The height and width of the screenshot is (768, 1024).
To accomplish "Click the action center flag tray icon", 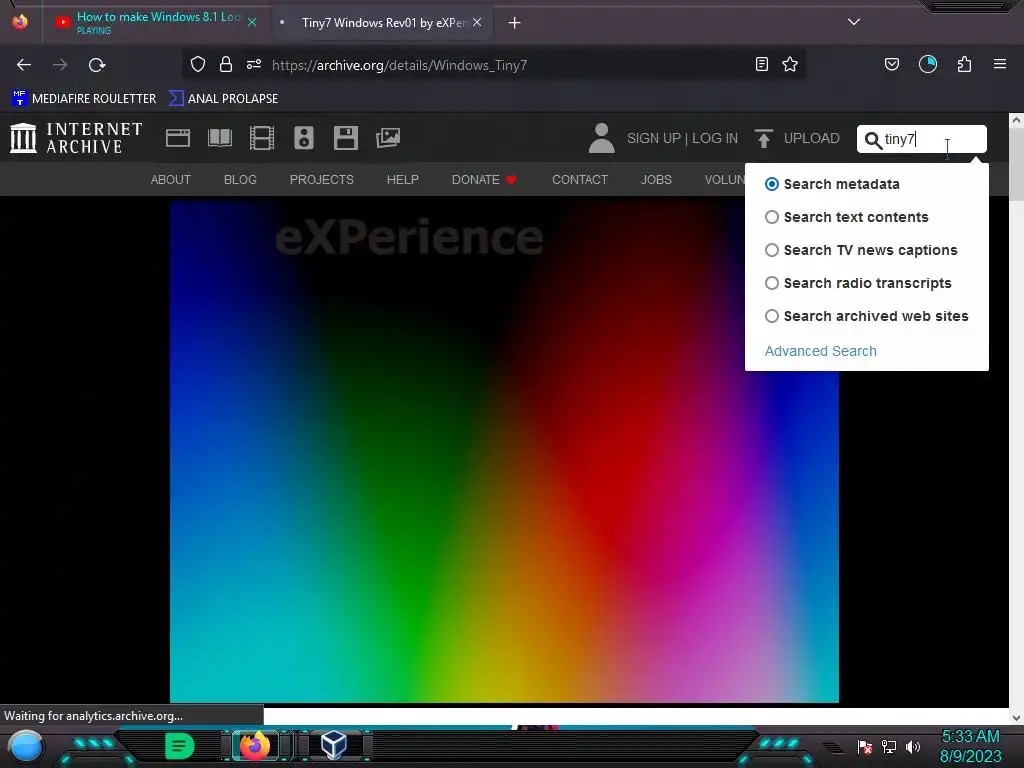I will tap(865, 746).
